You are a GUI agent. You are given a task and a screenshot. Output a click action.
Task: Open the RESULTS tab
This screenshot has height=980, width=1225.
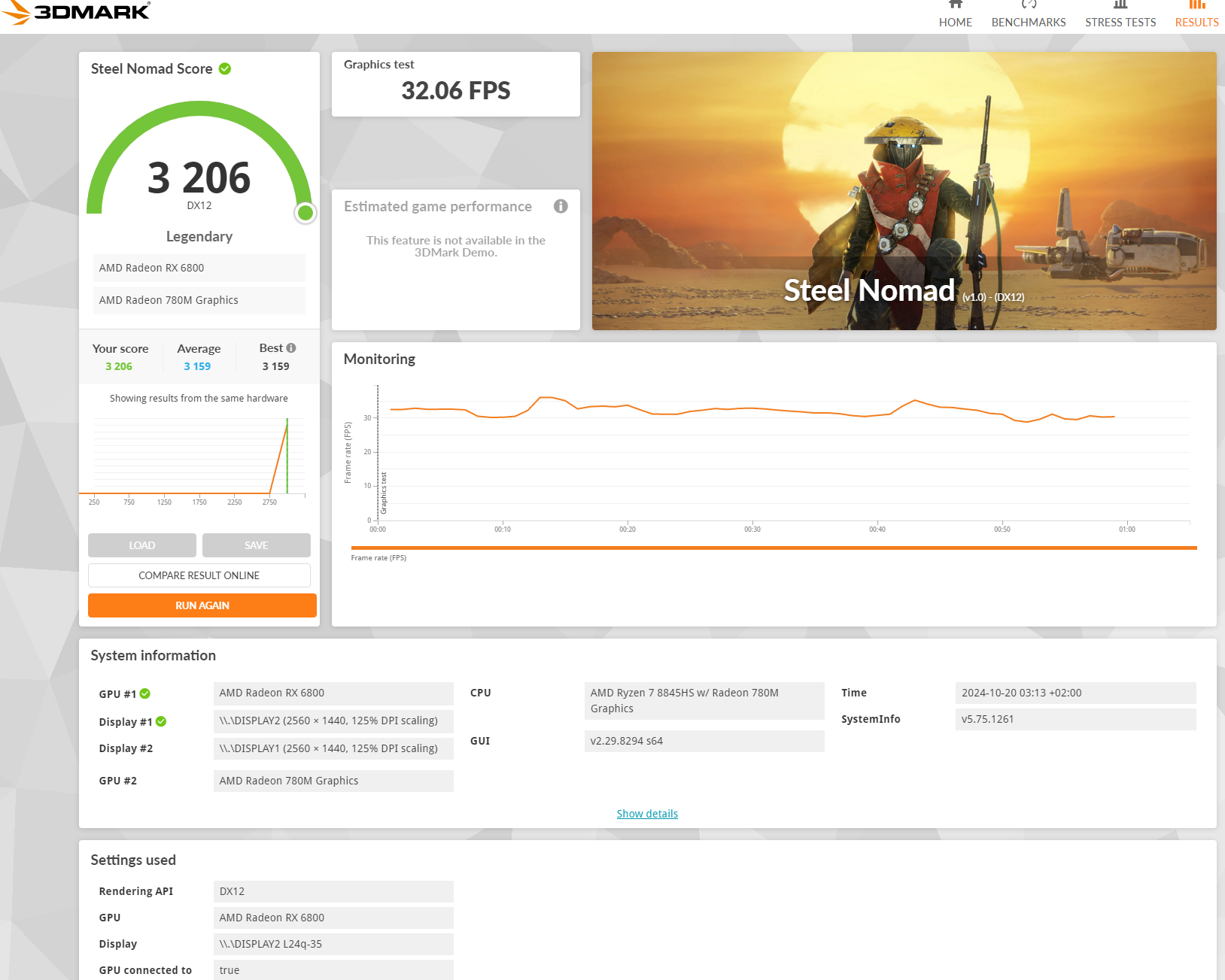[x=1196, y=15]
